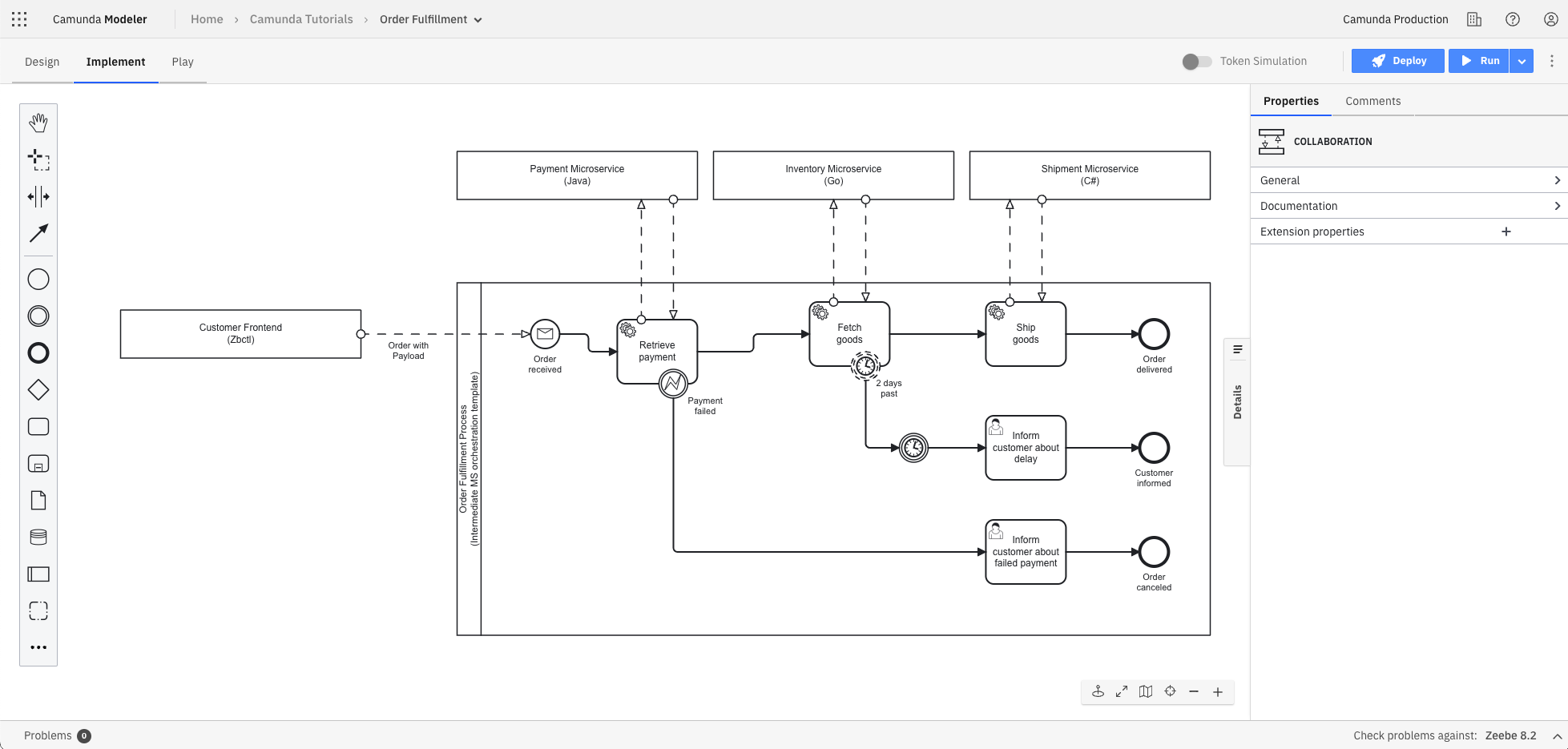Screen dimensions: 1568x749
Task: Reset viewport with crosshair icon
Action: click(x=1170, y=691)
